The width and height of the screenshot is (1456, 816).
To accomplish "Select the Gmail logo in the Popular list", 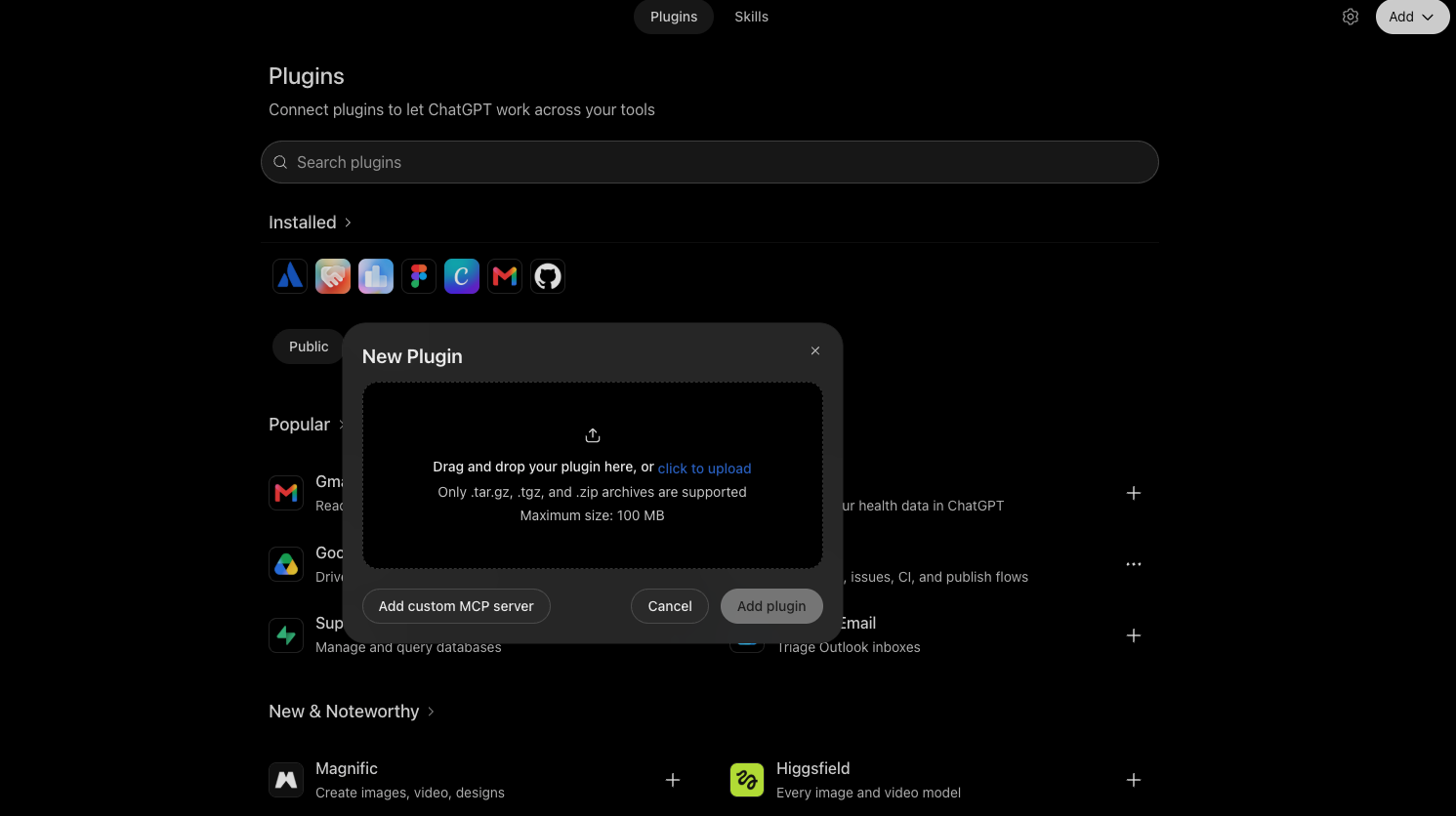I will (286, 493).
